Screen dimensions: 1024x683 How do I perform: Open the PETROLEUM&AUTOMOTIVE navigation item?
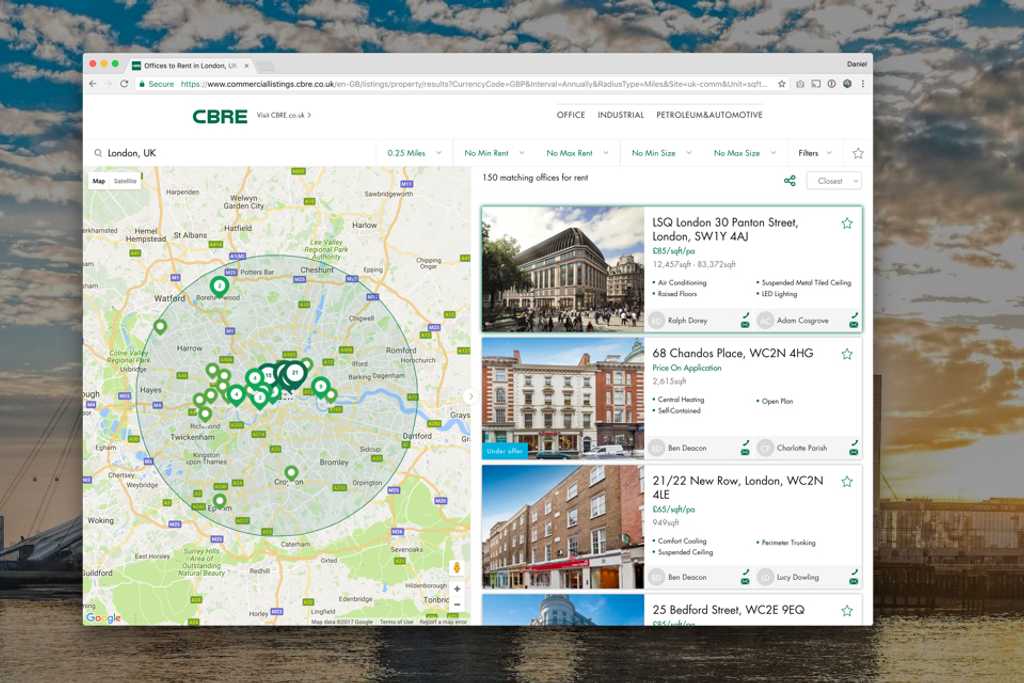pos(709,115)
